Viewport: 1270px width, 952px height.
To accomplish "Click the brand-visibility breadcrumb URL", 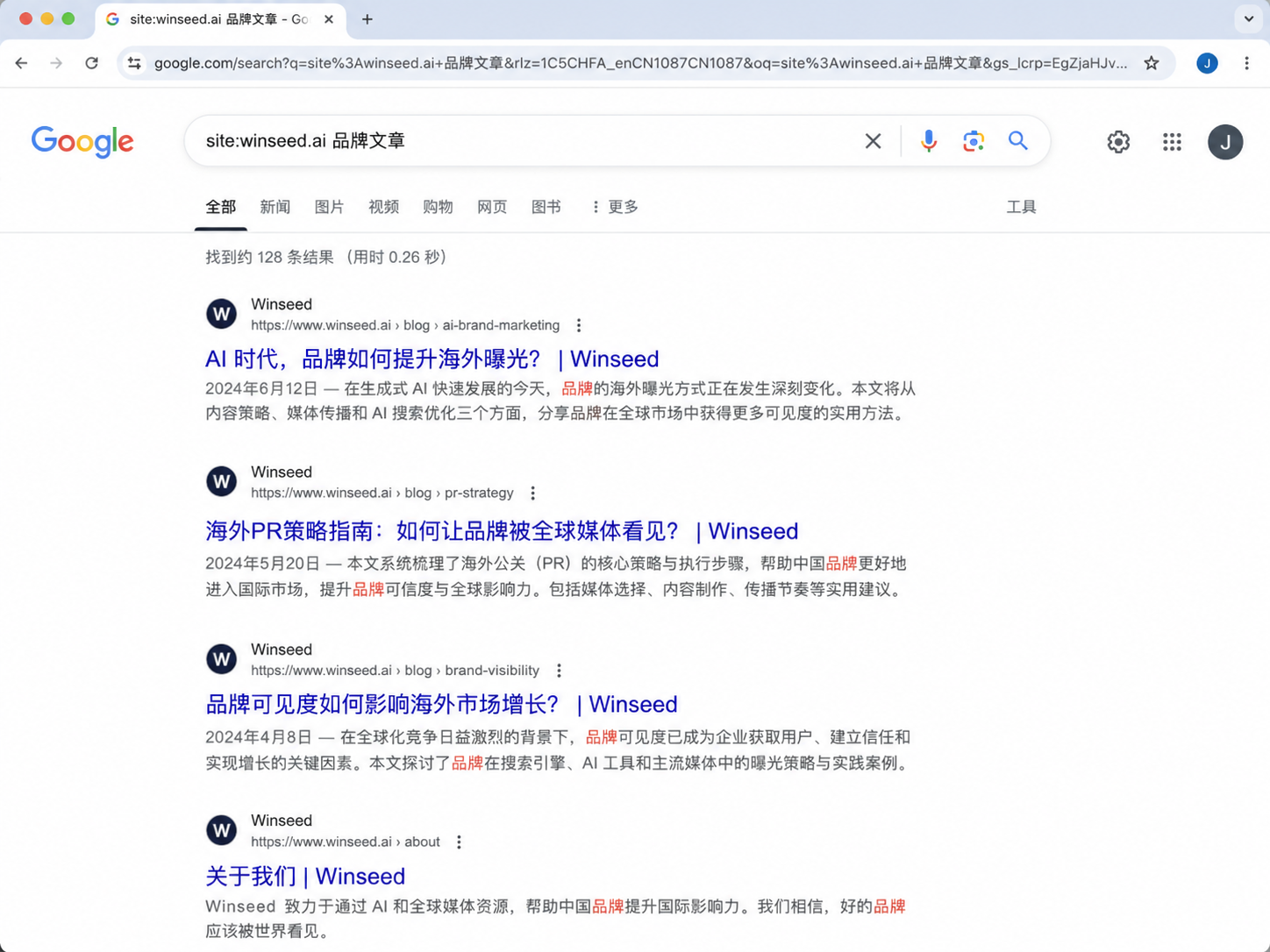I will tap(396, 671).
